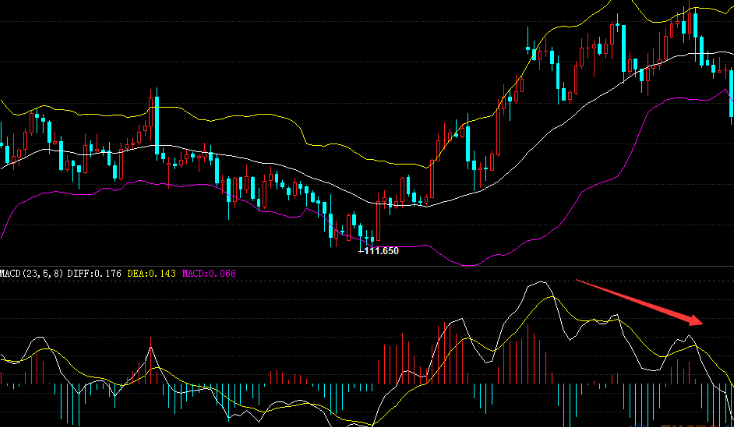734x427 pixels.
Task: Click the 111.650 low price label
Action: [x=378, y=251]
